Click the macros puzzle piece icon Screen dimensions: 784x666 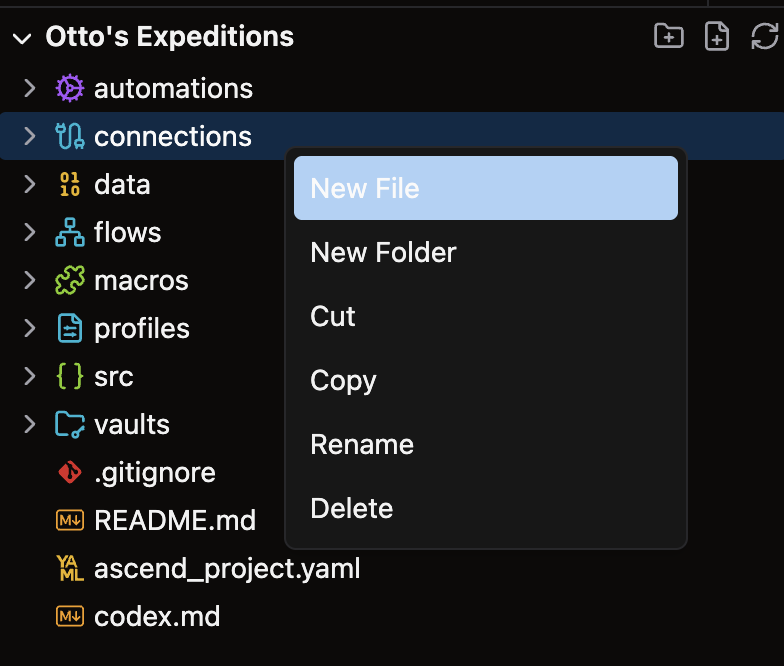69,281
